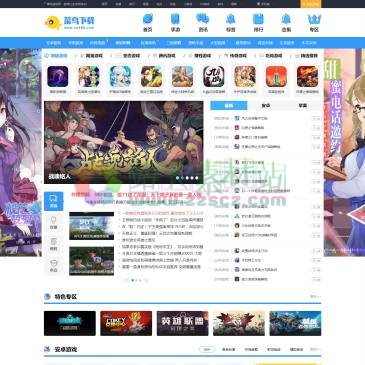365x365 pixels.
Task: Select the 安卓 tab in game list
Action: [x=266, y=106]
